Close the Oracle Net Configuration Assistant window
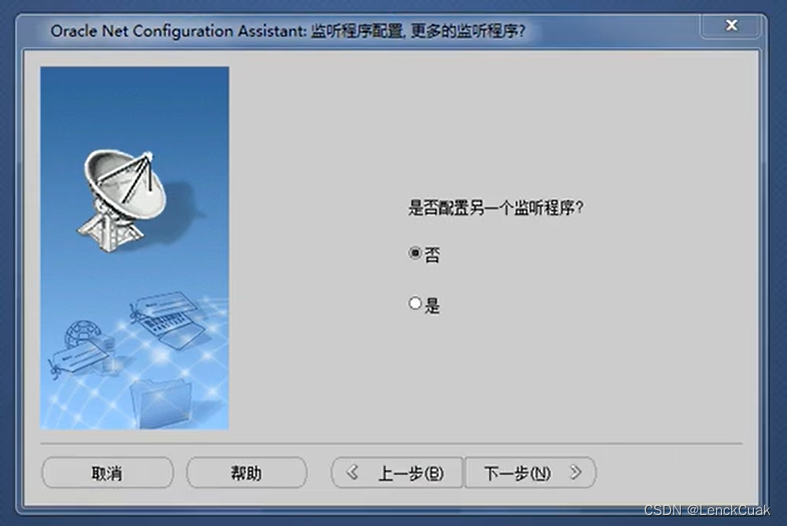Image resolution: width=787 pixels, height=526 pixels. tap(731, 25)
